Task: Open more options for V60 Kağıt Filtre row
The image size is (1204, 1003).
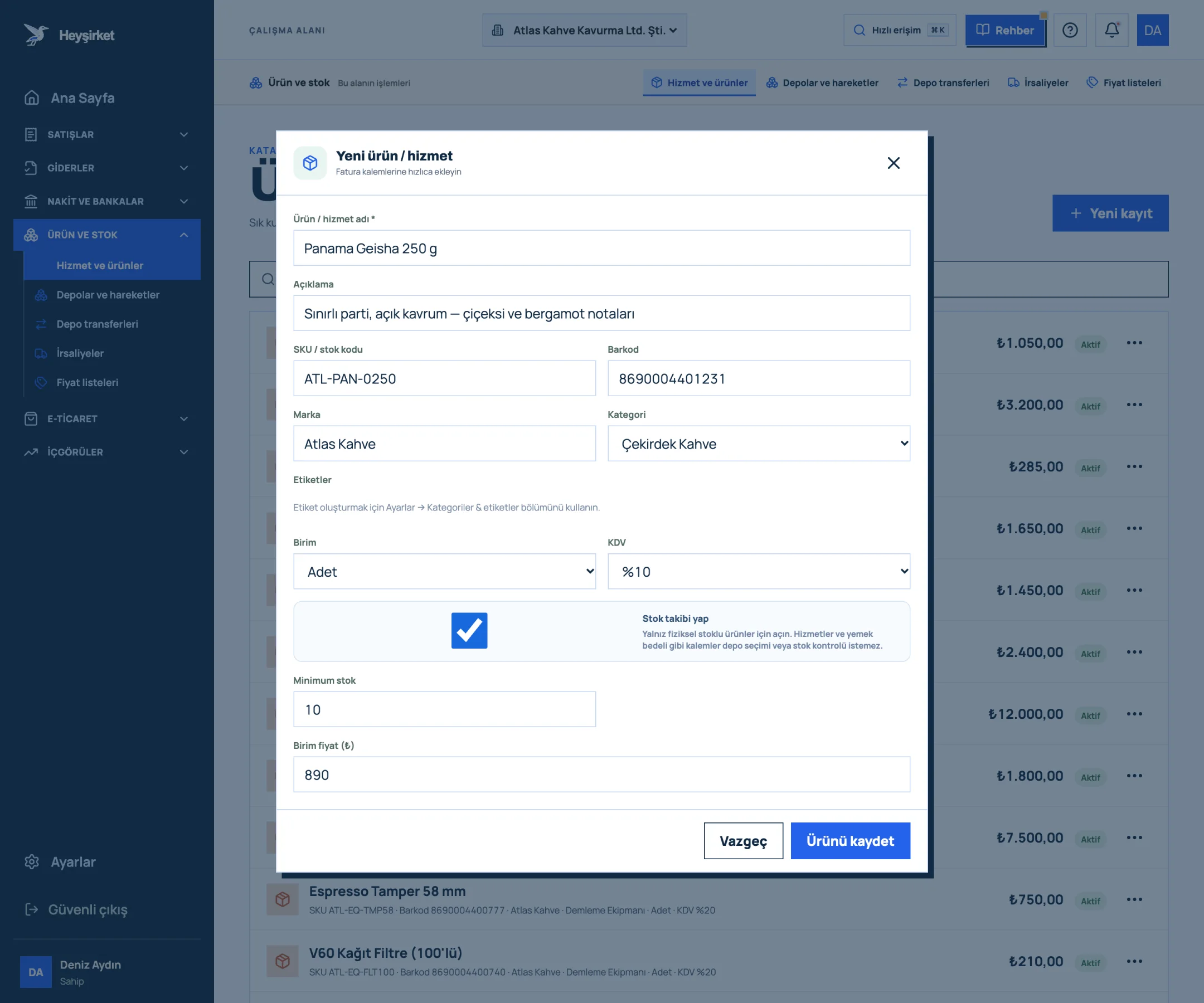Action: [1134, 961]
